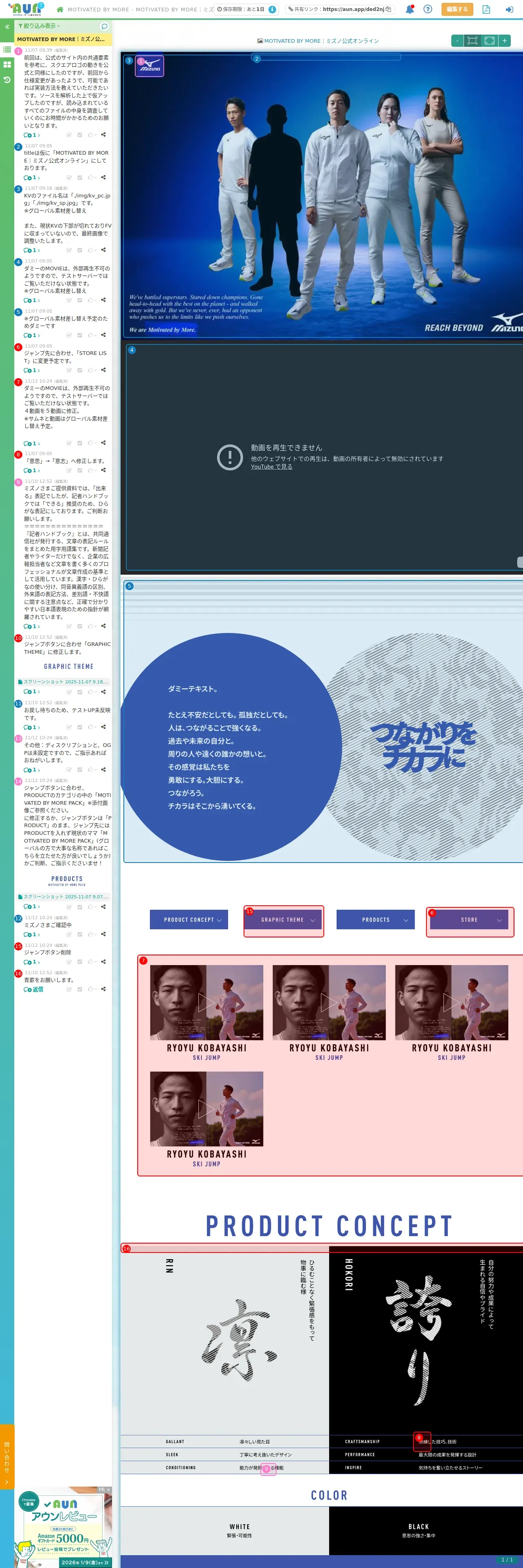Check the outlined checkbox on comment 16
523x1568 pixels.
point(69,989)
